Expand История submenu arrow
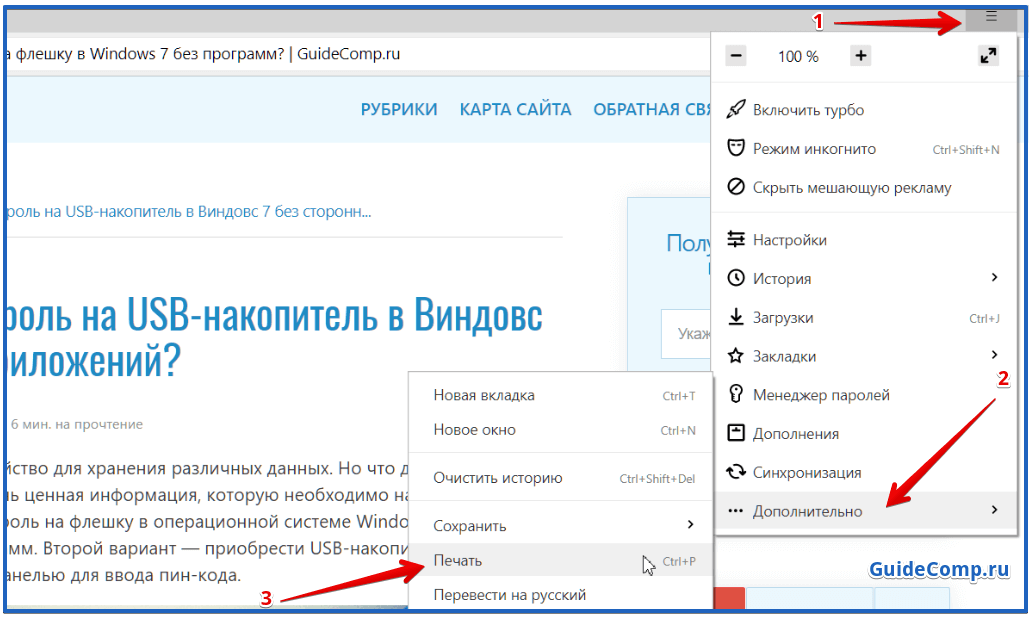The image size is (1033, 617). point(994,277)
